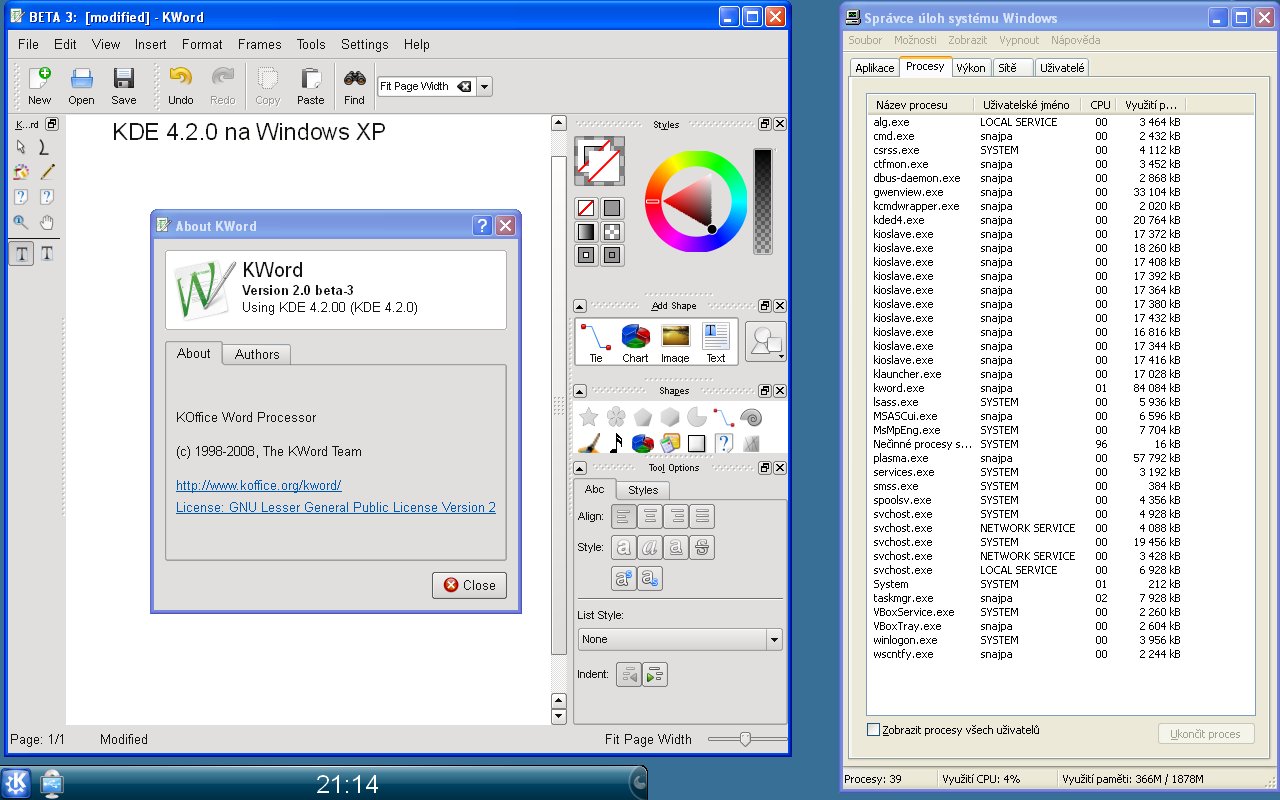Open the koffice.org/kword link
This screenshot has height=800, width=1280.
pos(259,485)
